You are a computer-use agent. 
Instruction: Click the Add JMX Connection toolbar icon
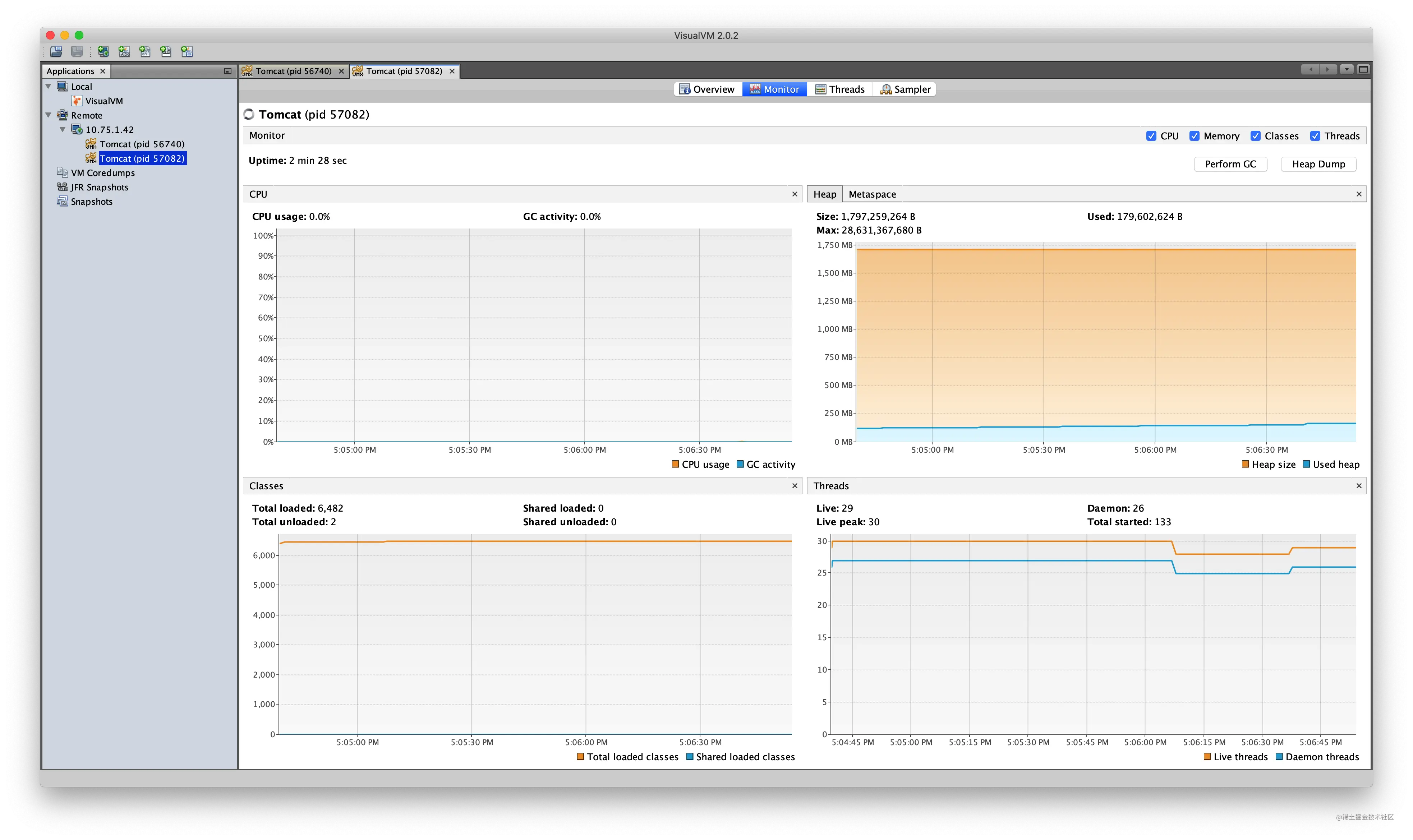coord(125,51)
